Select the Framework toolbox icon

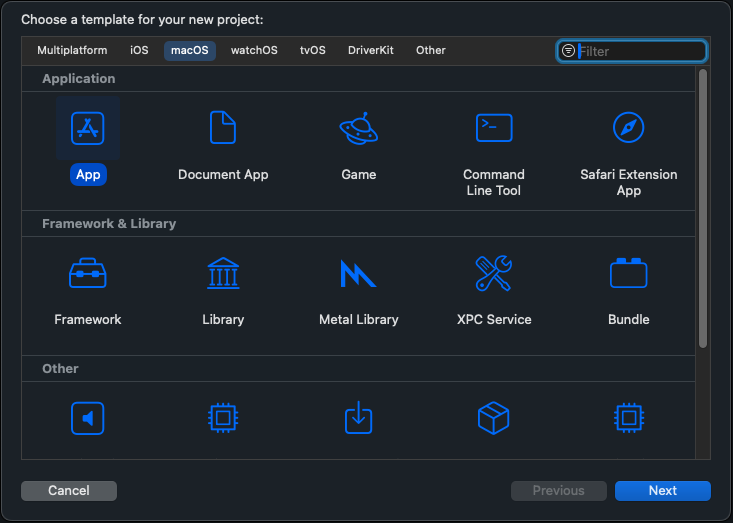[88, 273]
